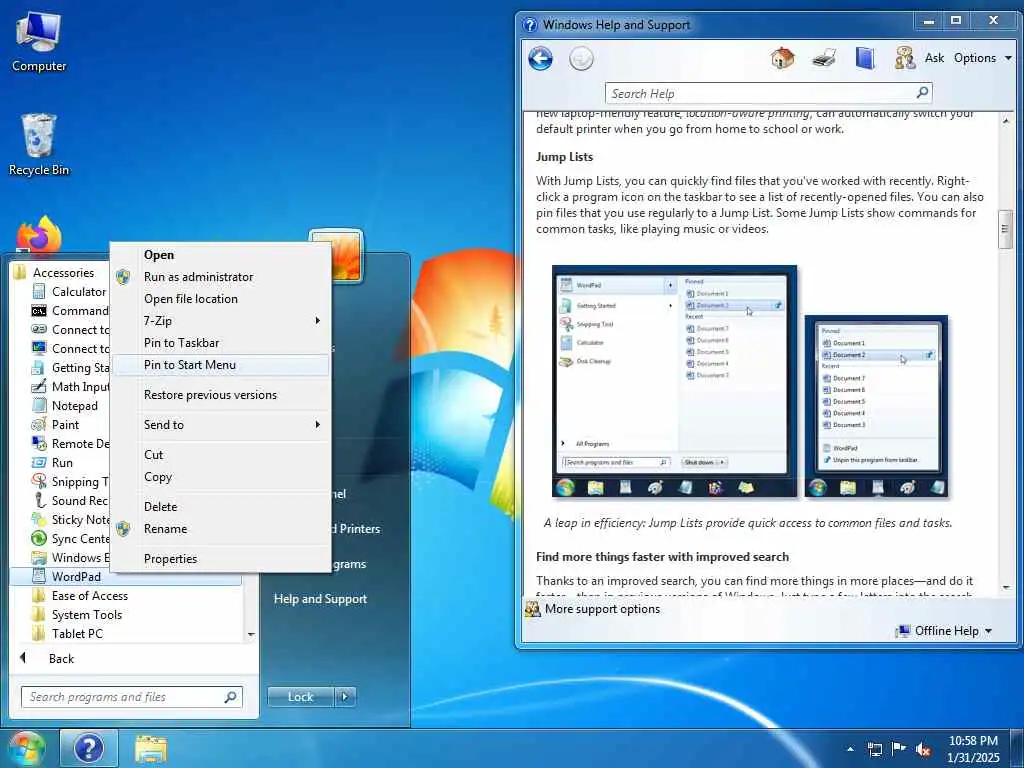Click the Lock button
Image resolution: width=1024 pixels, height=768 pixels.
coord(300,697)
